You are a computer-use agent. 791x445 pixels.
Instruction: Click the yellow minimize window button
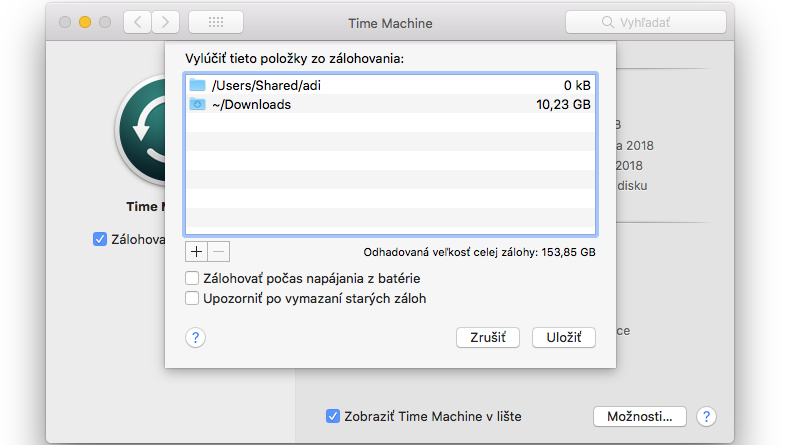click(x=85, y=22)
